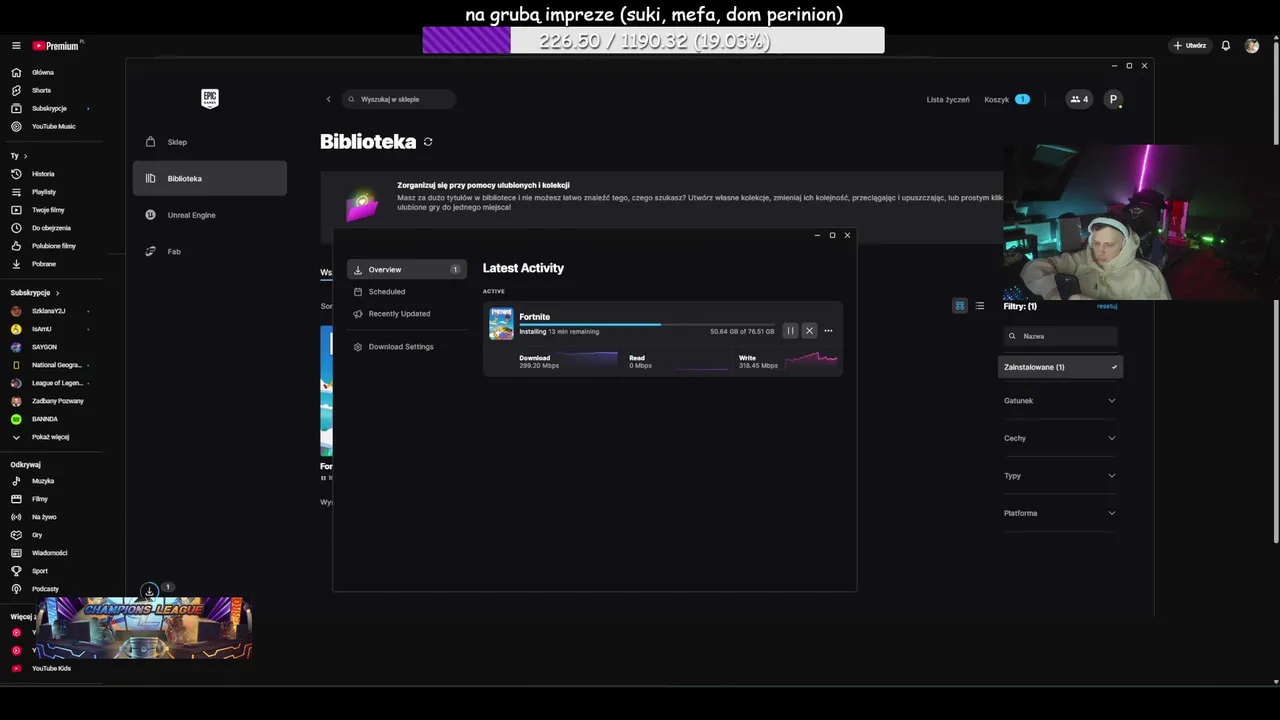Open the Overview tab in downloads
1280x720 pixels.
pyautogui.click(x=407, y=270)
